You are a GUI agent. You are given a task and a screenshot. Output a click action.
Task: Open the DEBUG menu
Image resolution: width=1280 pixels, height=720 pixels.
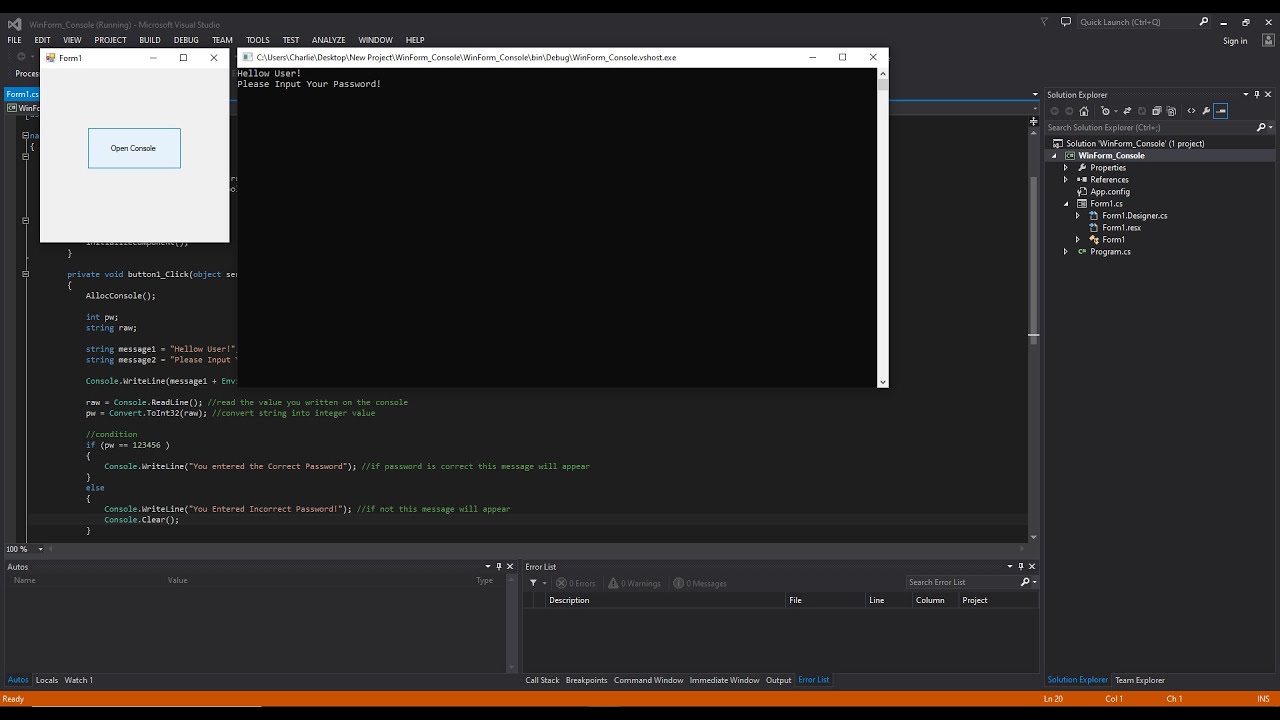(x=186, y=40)
